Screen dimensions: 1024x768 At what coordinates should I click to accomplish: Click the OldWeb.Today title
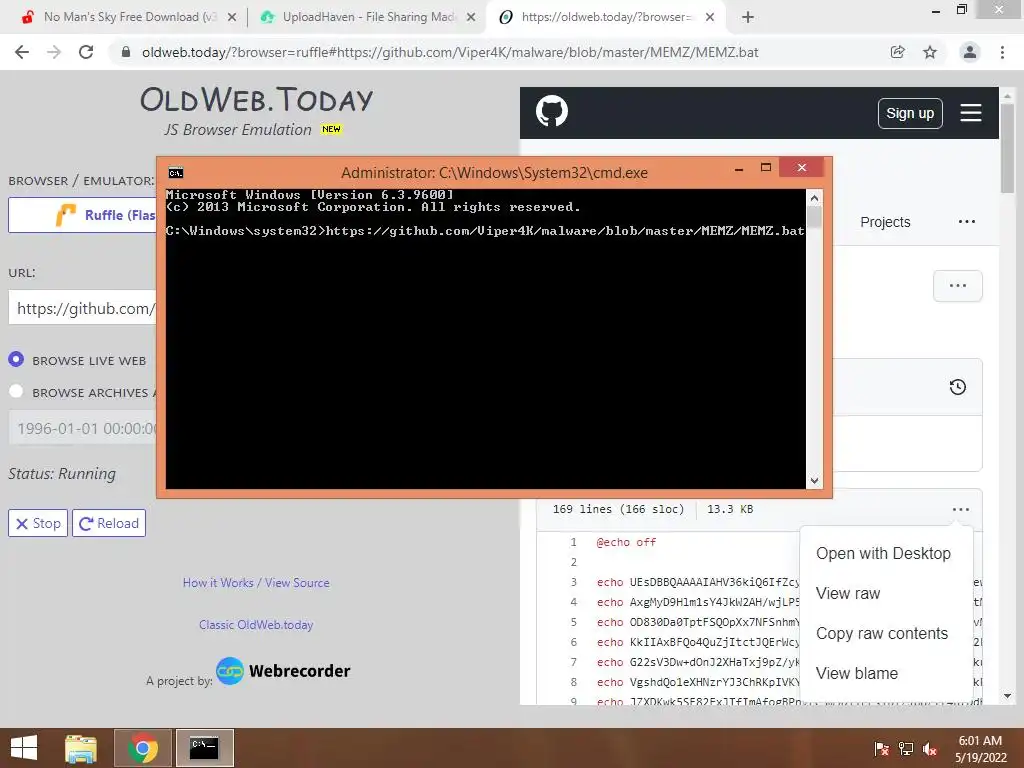pyautogui.click(x=256, y=100)
